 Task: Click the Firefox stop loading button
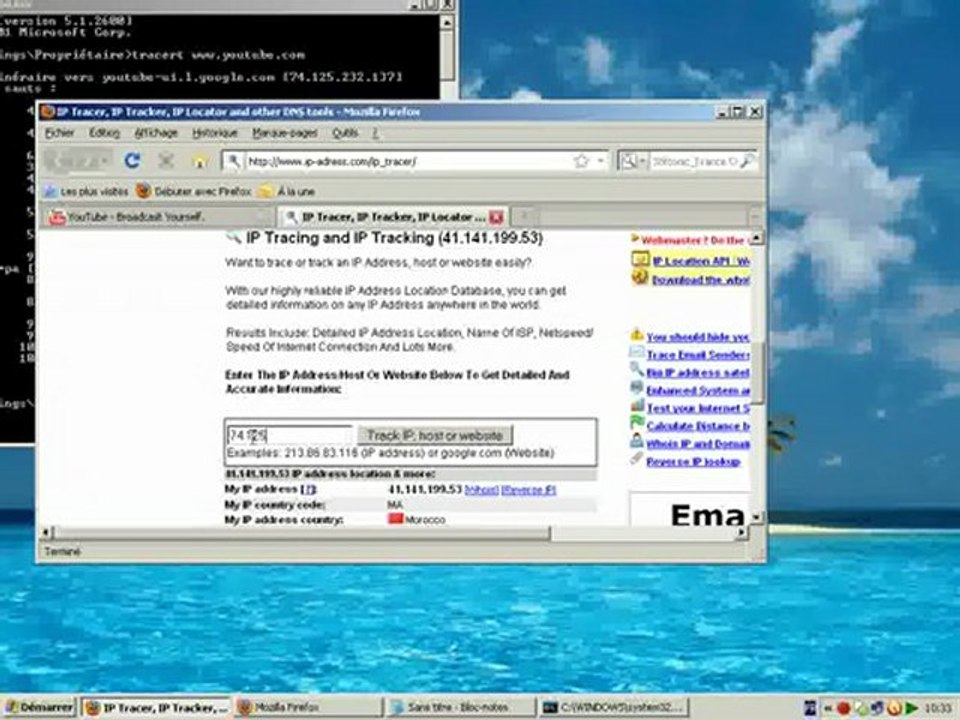pyautogui.click(x=166, y=161)
